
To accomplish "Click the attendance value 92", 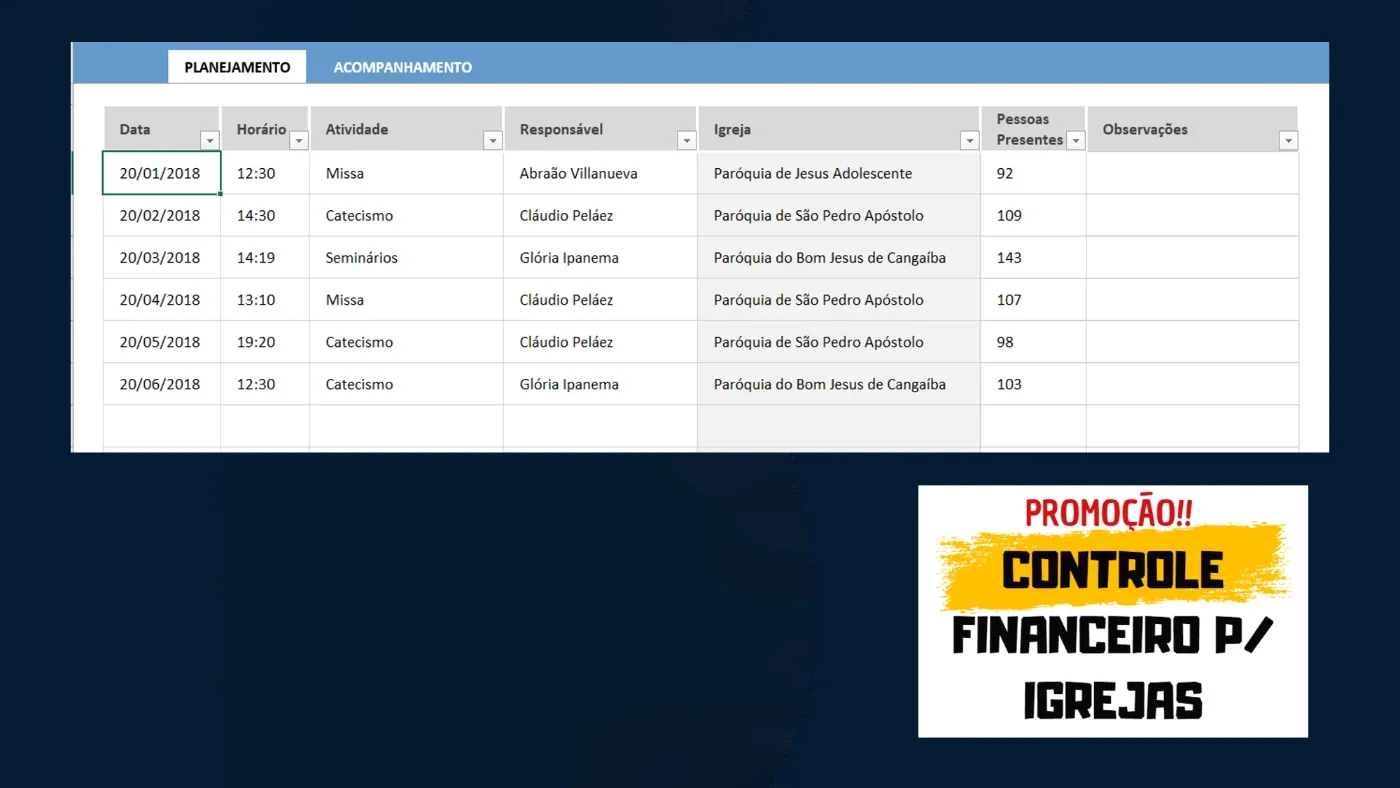I will [x=1033, y=173].
